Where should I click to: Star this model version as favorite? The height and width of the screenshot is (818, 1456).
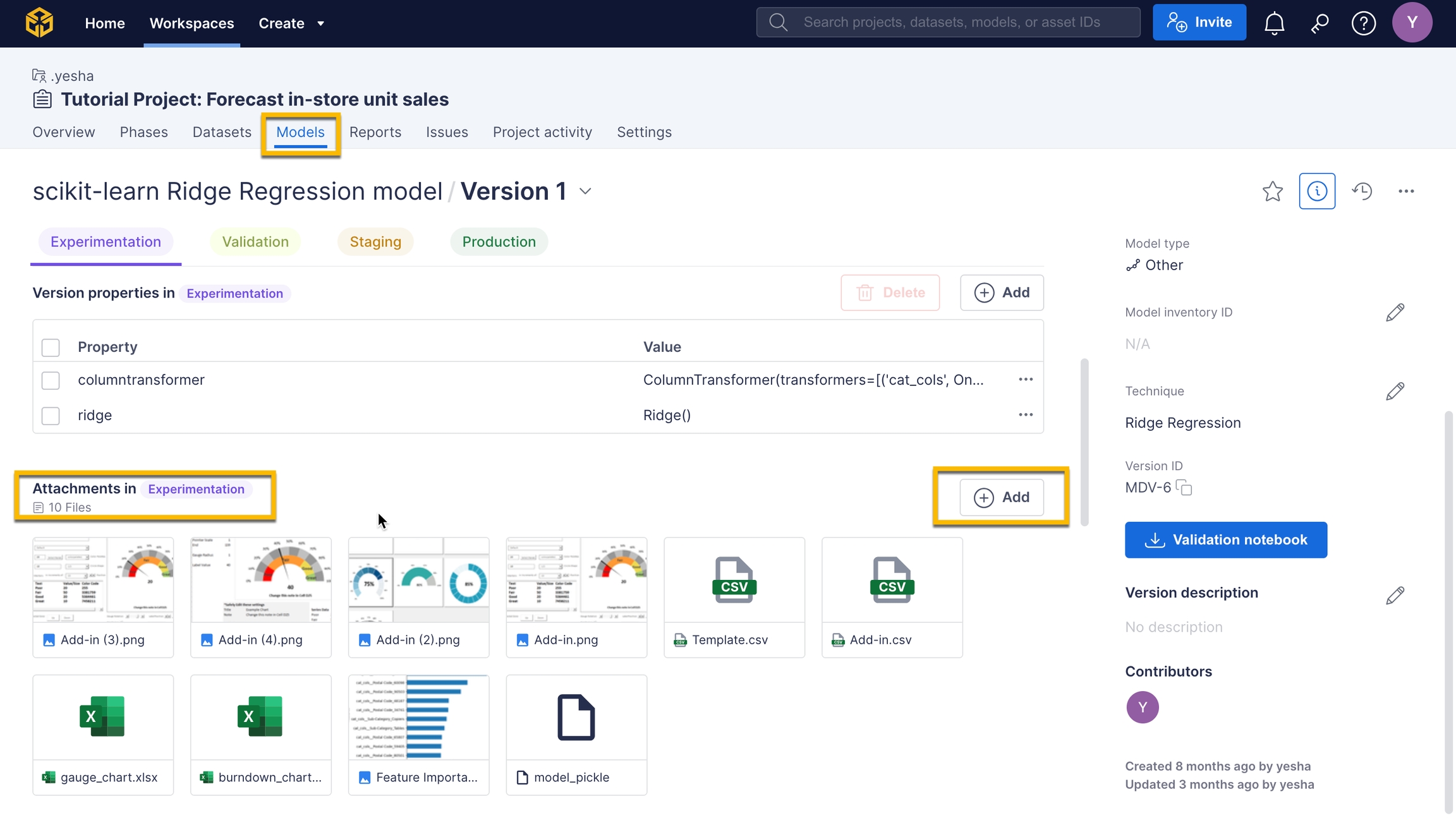click(x=1272, y=191)
